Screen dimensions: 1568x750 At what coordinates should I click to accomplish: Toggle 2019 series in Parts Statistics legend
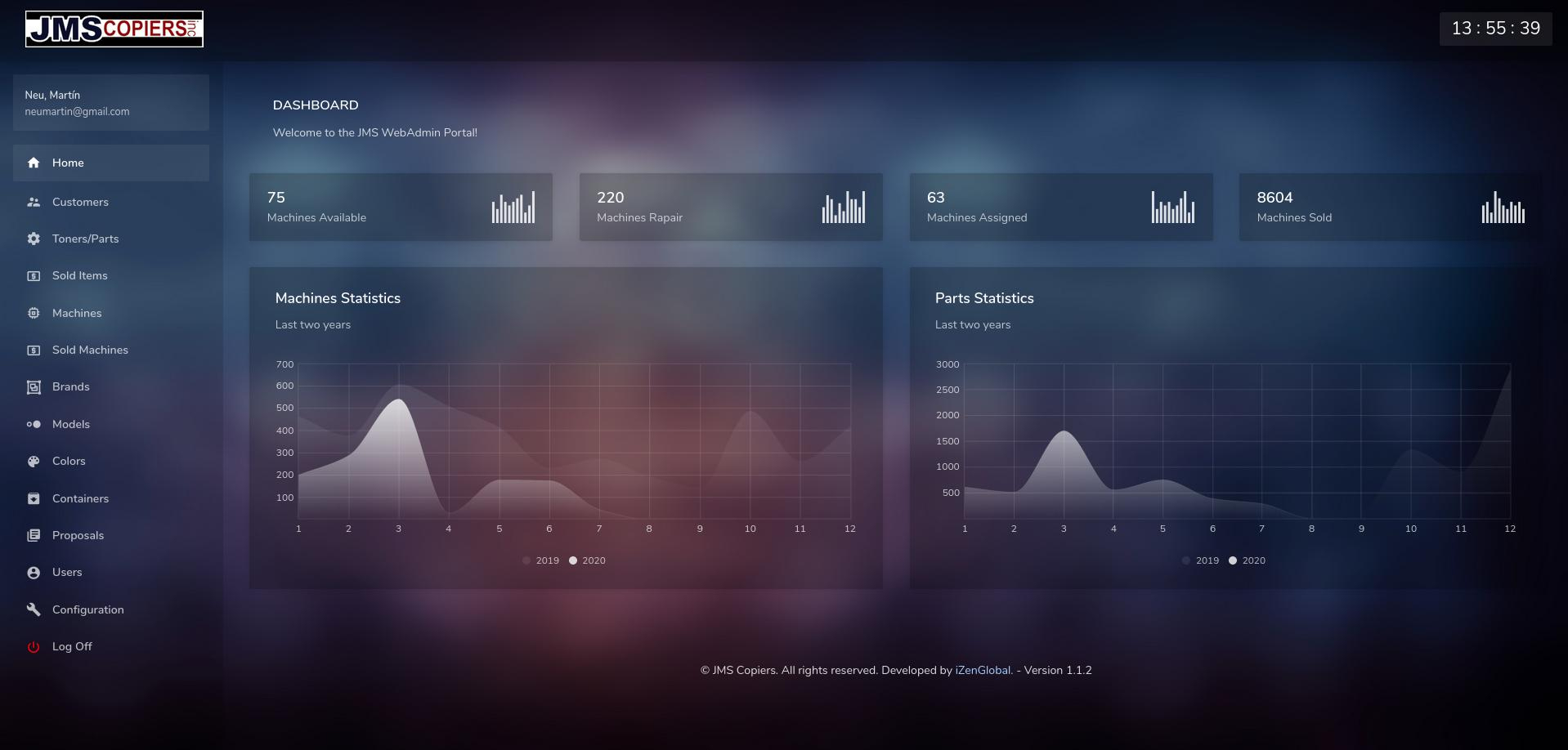1200,560
